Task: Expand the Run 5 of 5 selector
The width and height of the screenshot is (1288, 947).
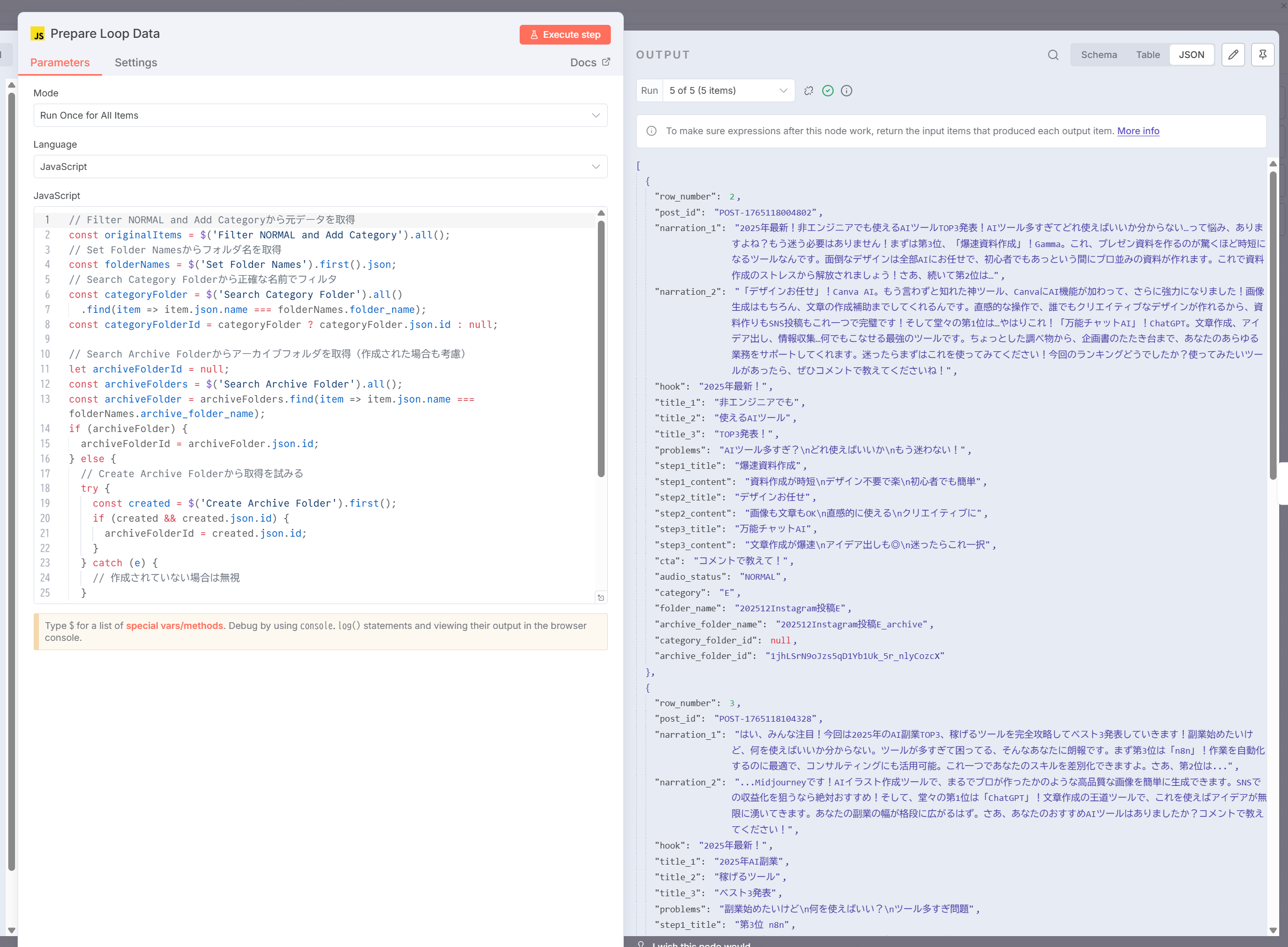Action: point(728,91)
